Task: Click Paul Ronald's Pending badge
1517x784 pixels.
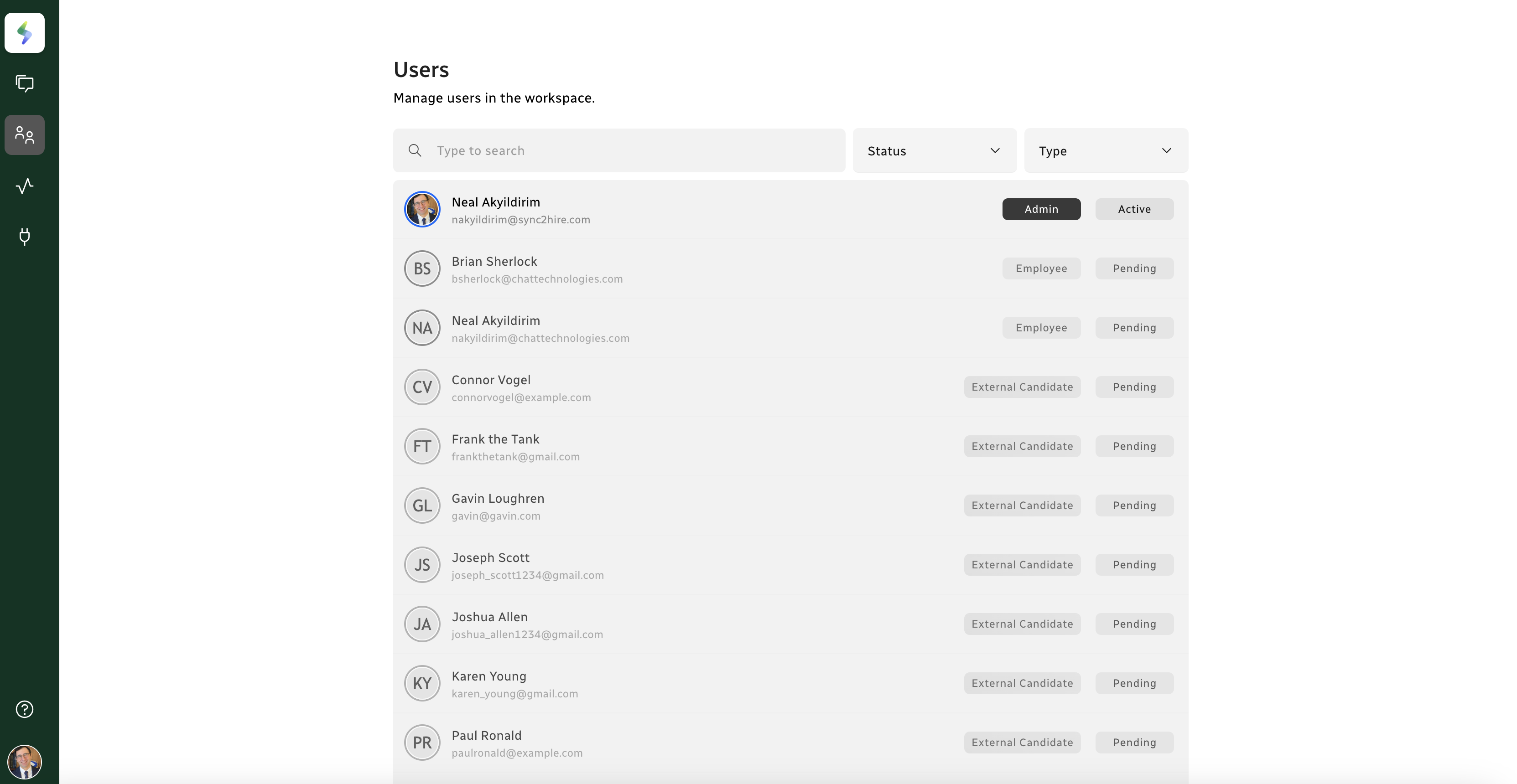Action: 1134,742
